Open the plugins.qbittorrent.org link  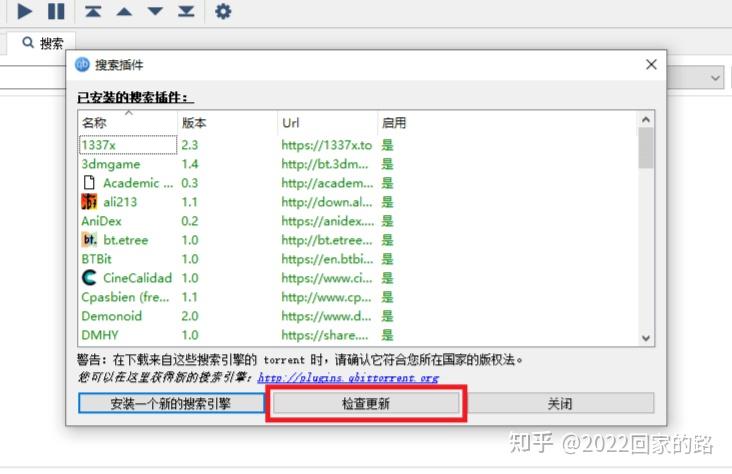click(x=348, y=377)
